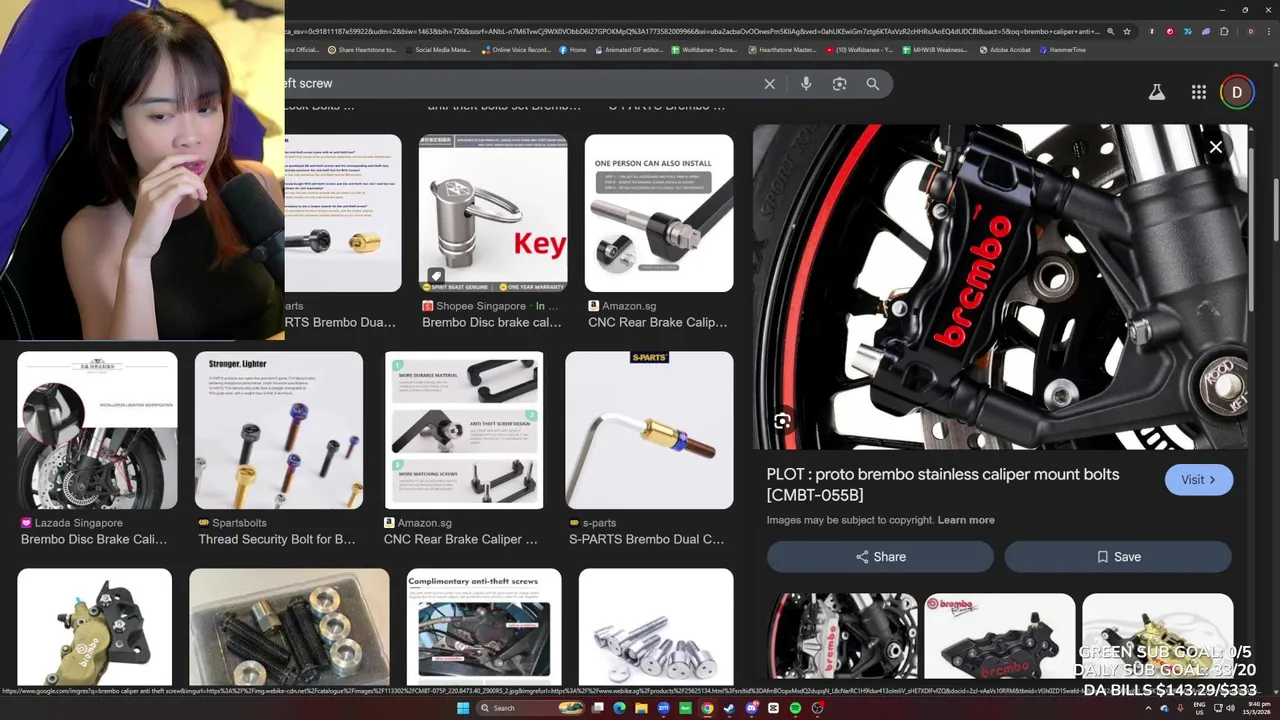The height and width of the screenshot is (720, 1280).
Task: Open Steam from the taskbar
Action: coord(729,708)
